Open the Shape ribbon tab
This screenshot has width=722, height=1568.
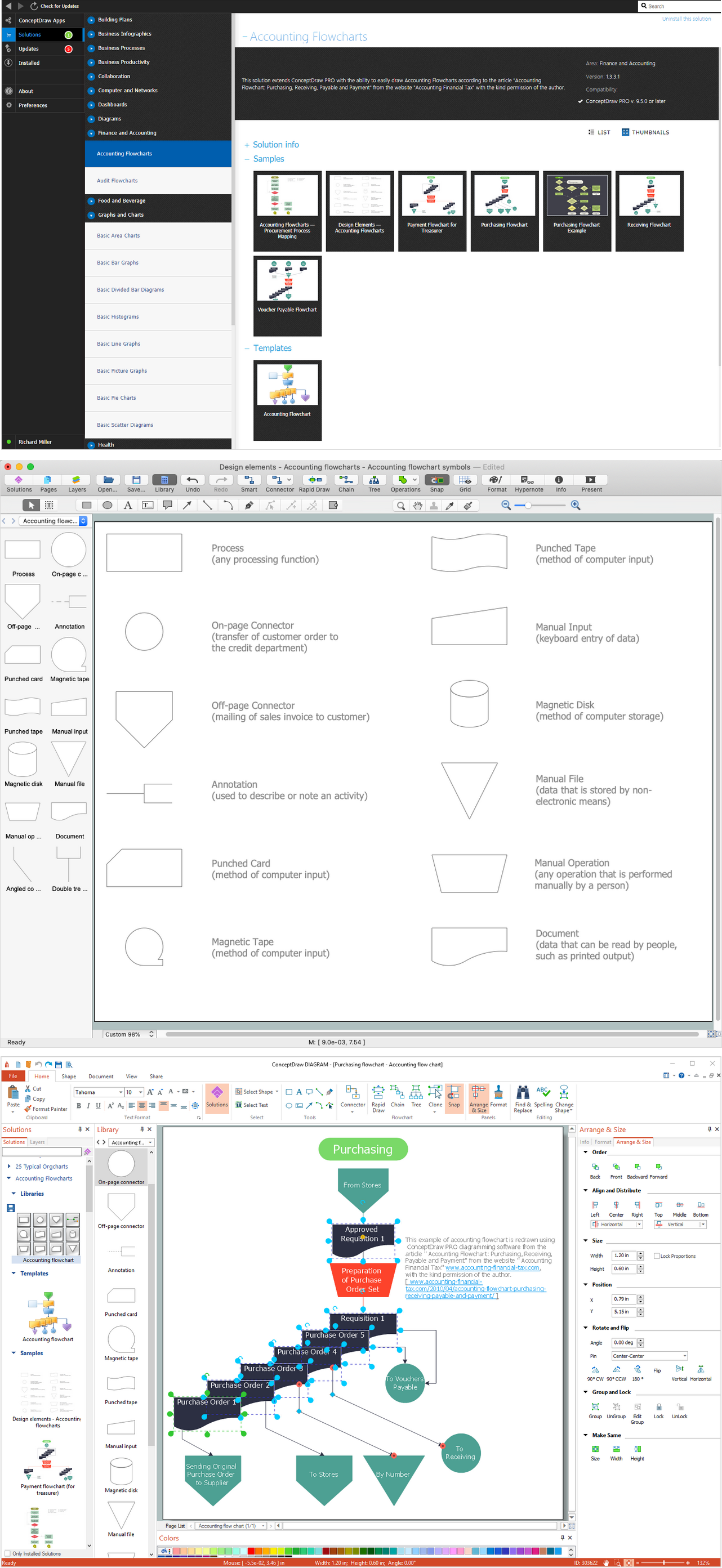point(69,1076)
